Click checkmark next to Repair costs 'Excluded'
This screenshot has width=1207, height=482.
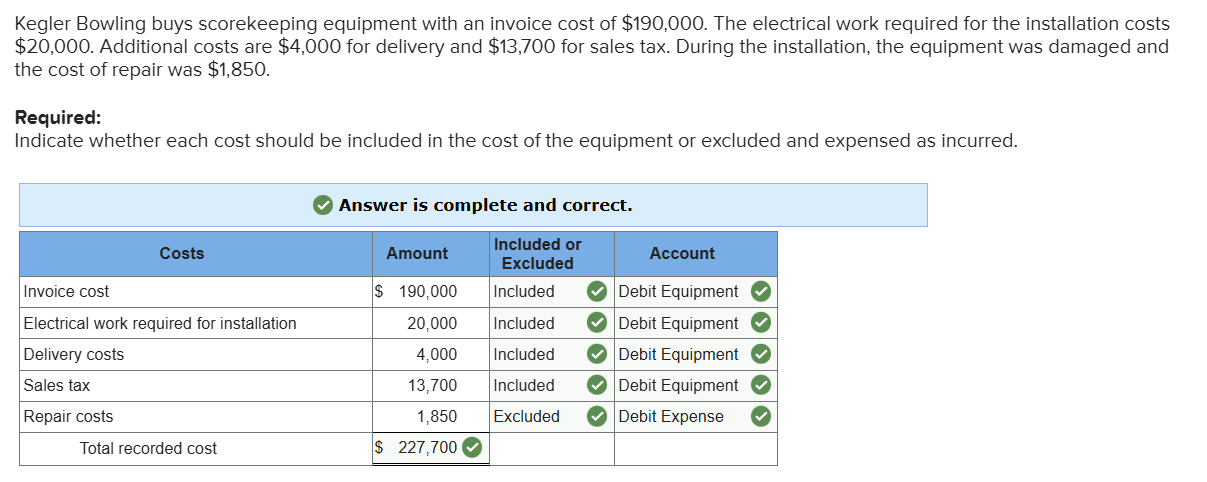596,416
